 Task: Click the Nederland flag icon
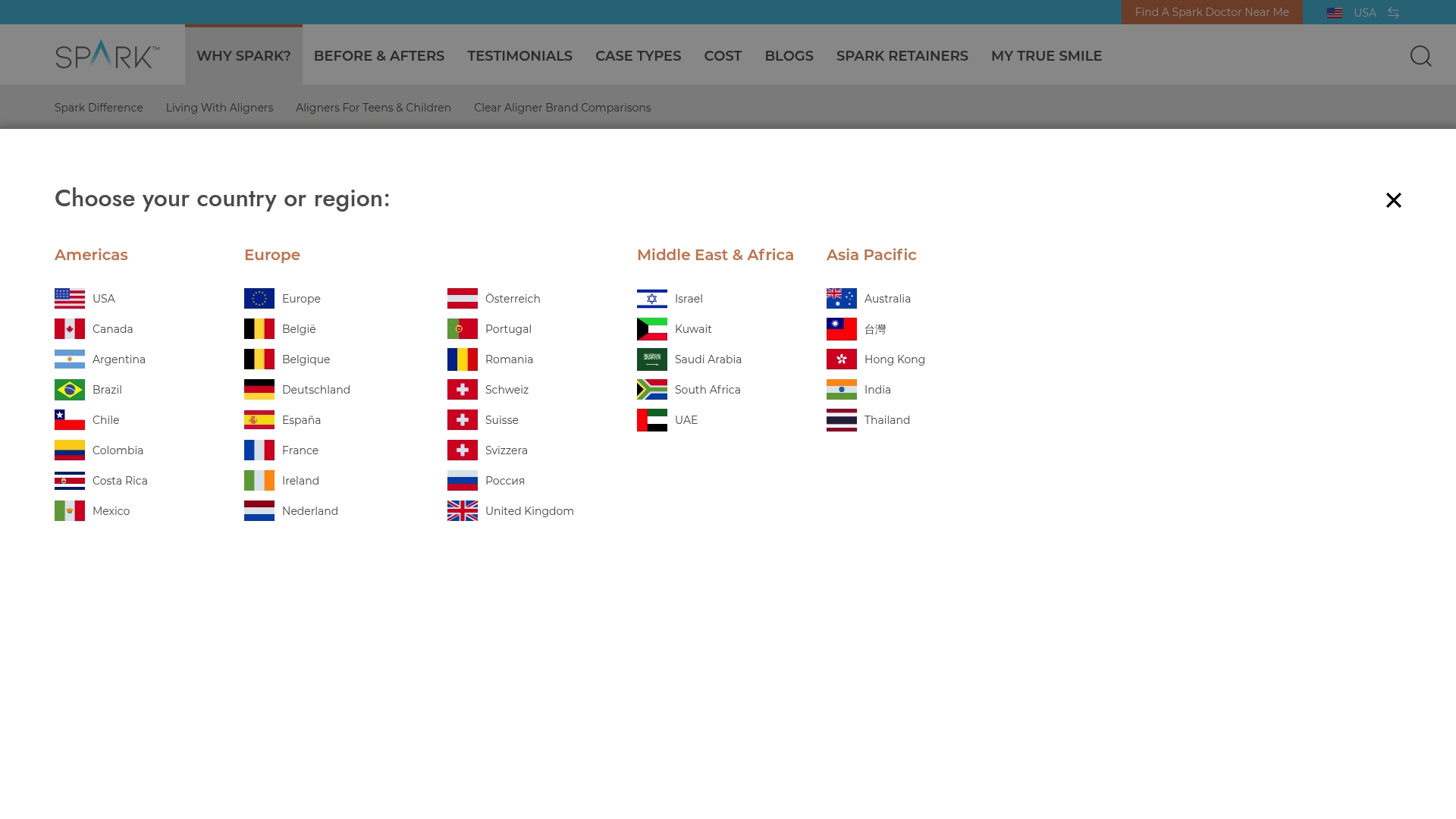coord(259,511)
